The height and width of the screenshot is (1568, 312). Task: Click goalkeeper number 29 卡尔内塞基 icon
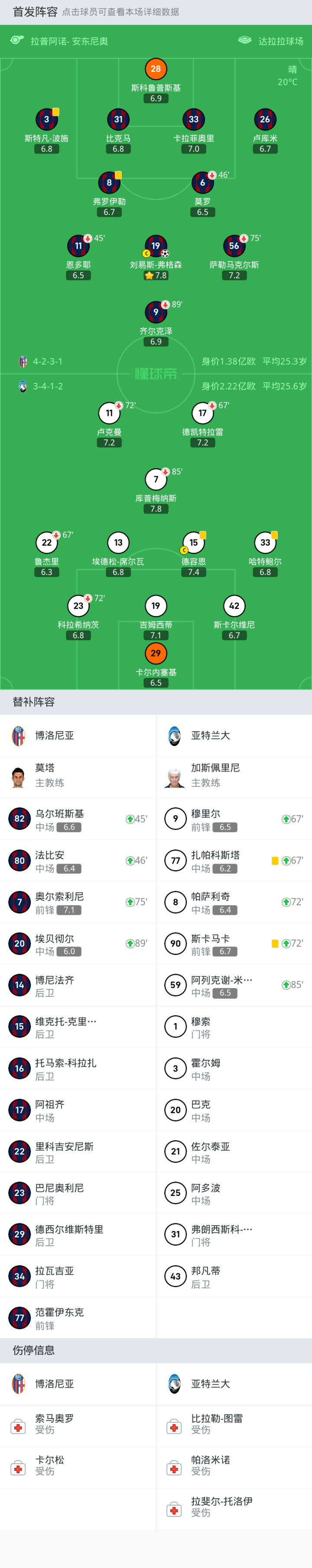click(x=156, y=653)
